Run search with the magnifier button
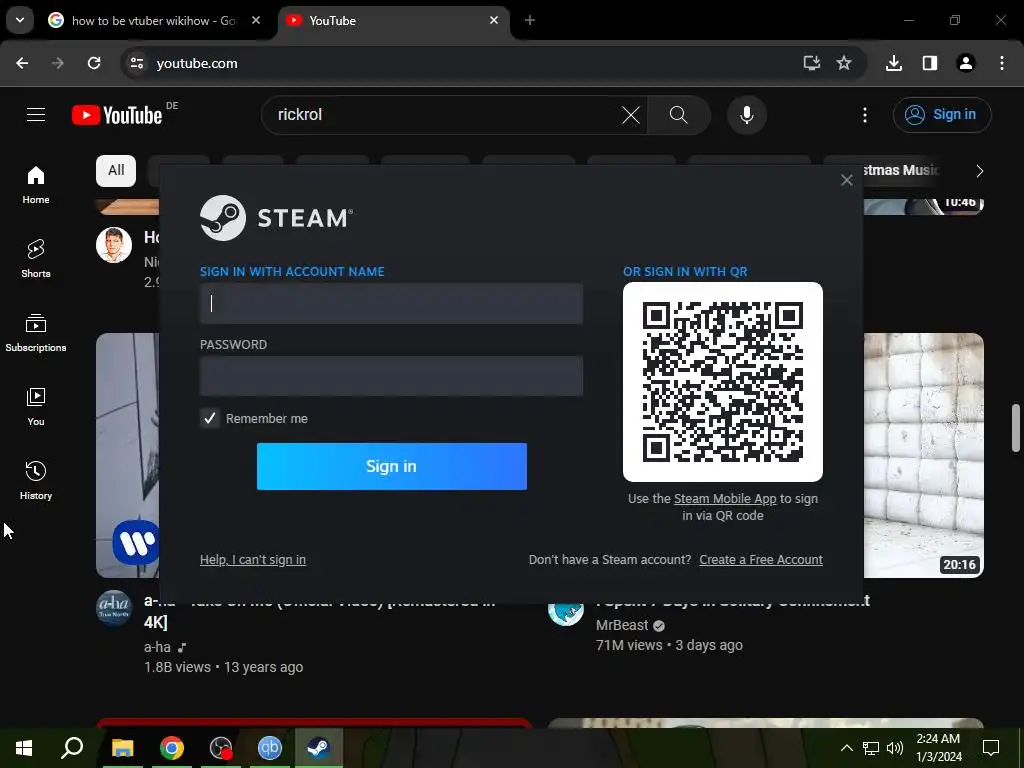 click(x=679, y=115)
